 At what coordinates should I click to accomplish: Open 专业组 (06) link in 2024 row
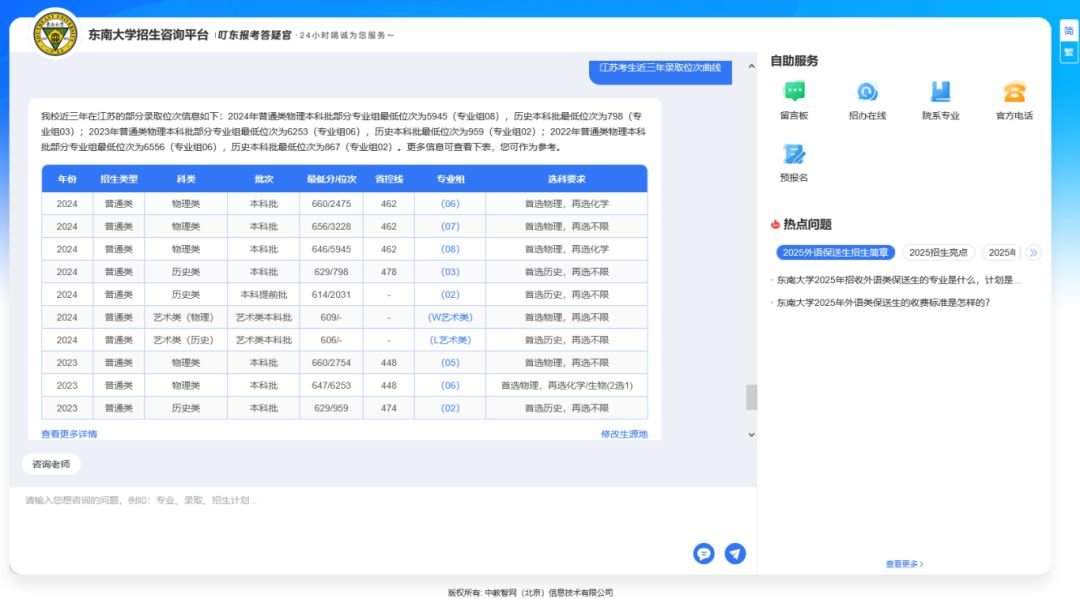[x=450, y=204]
